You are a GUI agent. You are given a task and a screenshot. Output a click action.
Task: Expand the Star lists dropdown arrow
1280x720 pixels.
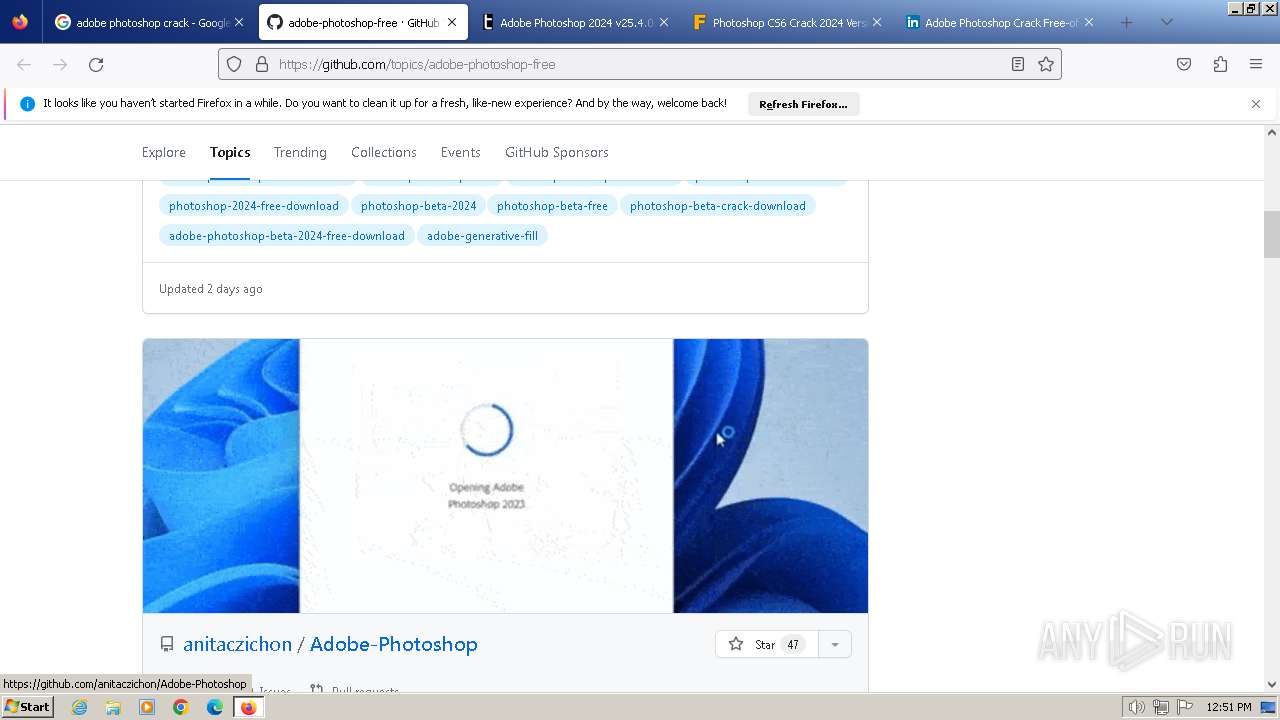tap(835, 645)
